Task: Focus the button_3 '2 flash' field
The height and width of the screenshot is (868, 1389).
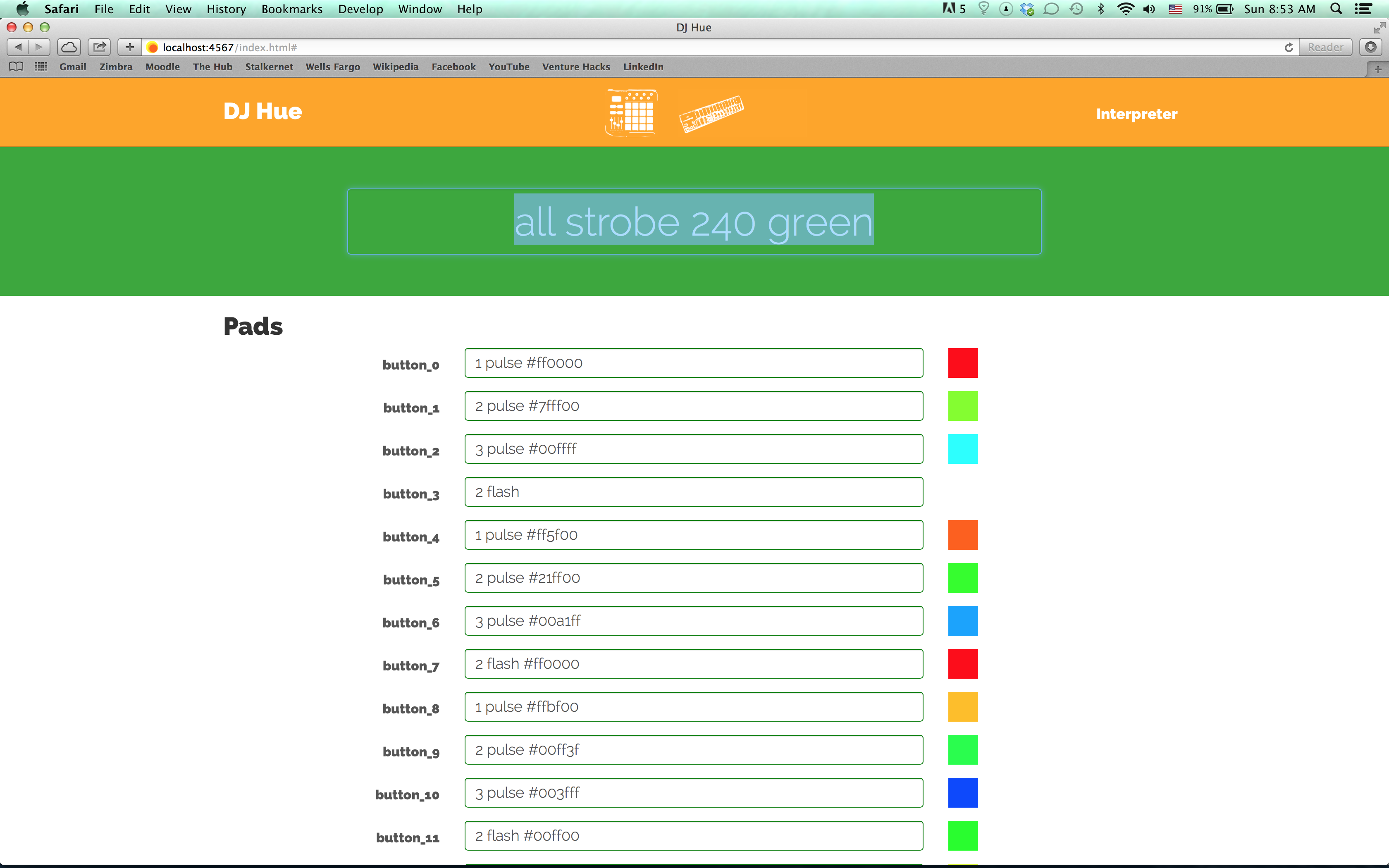Action: click(x=693, y=492)
